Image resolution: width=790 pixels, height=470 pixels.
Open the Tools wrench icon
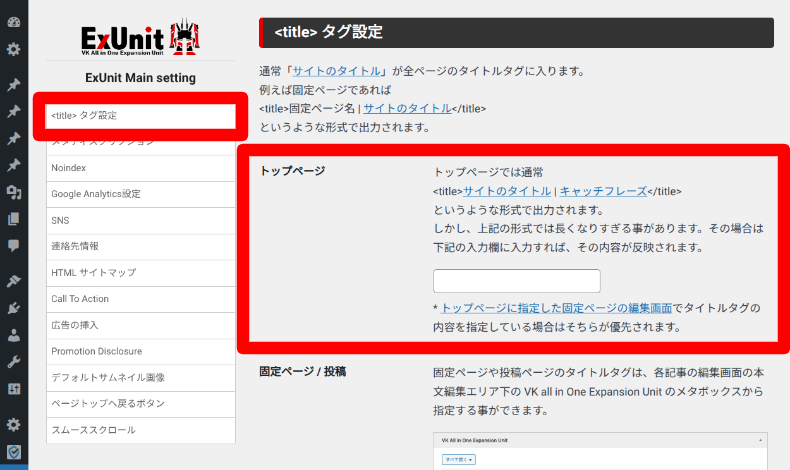tap(14, 362)
